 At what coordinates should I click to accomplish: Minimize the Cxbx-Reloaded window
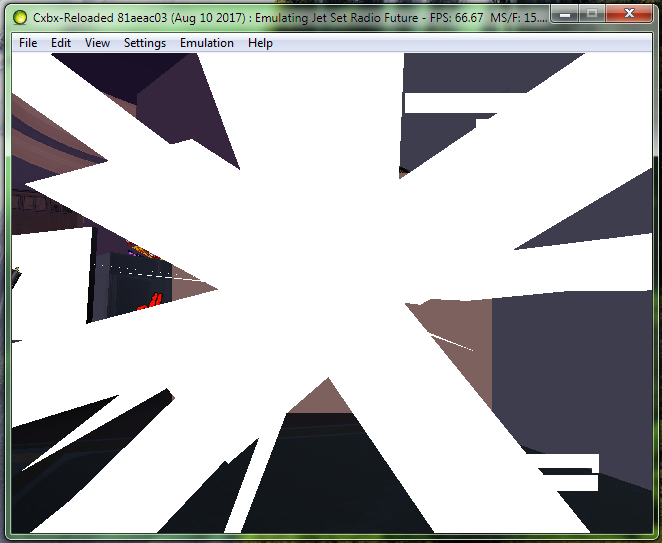(x=565, y=14)
